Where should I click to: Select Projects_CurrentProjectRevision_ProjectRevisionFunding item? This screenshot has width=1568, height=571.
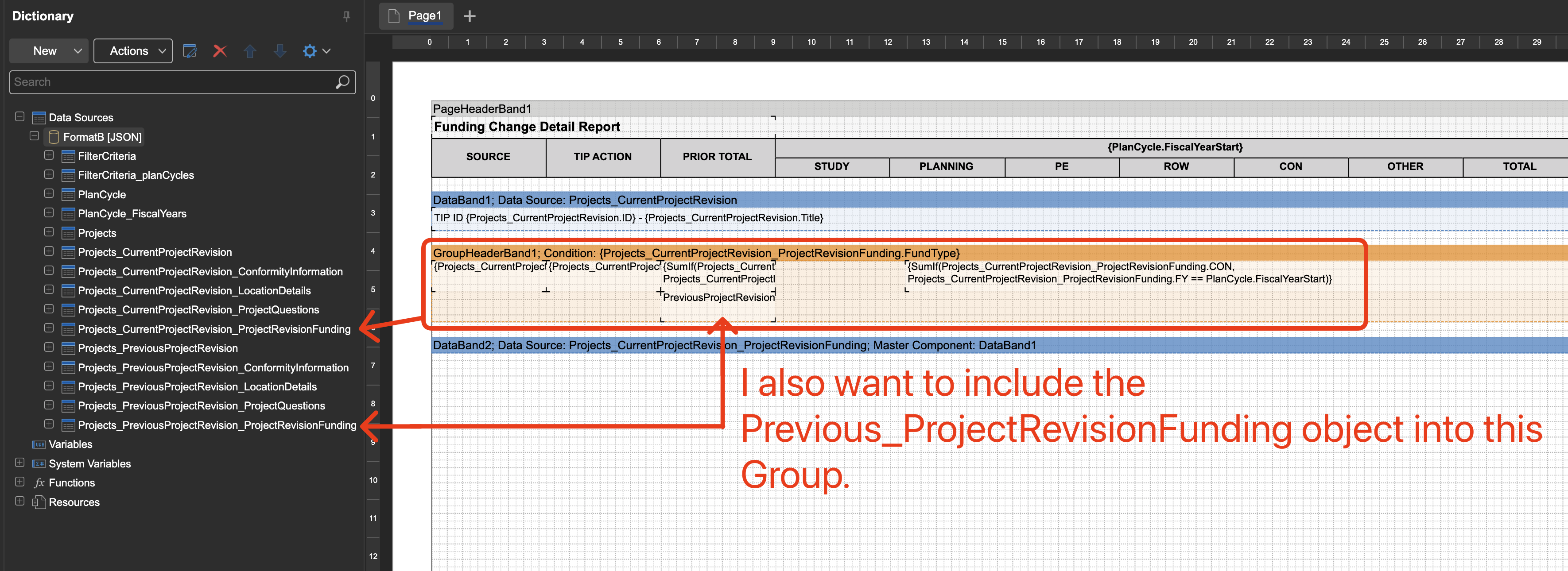pos(214,329)
